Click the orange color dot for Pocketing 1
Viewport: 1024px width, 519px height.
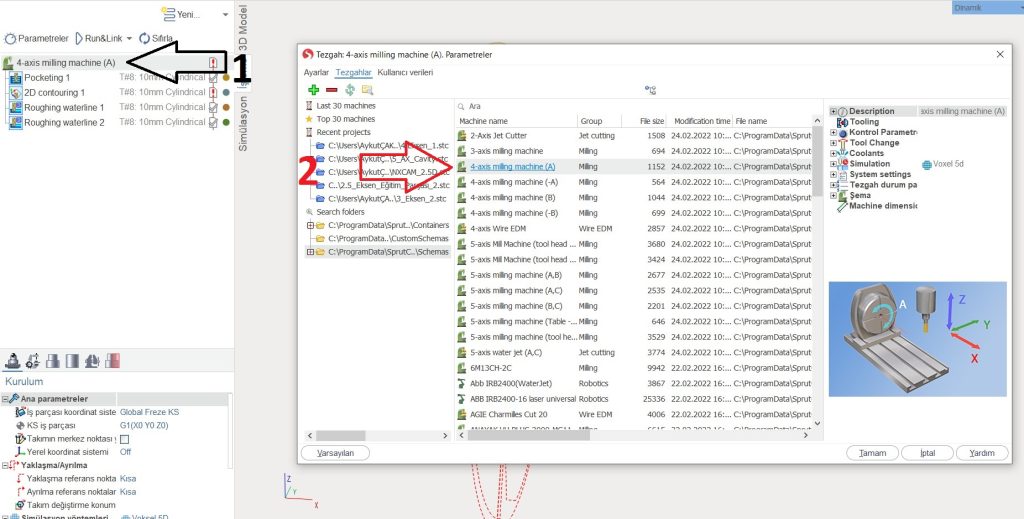(227, 78)
